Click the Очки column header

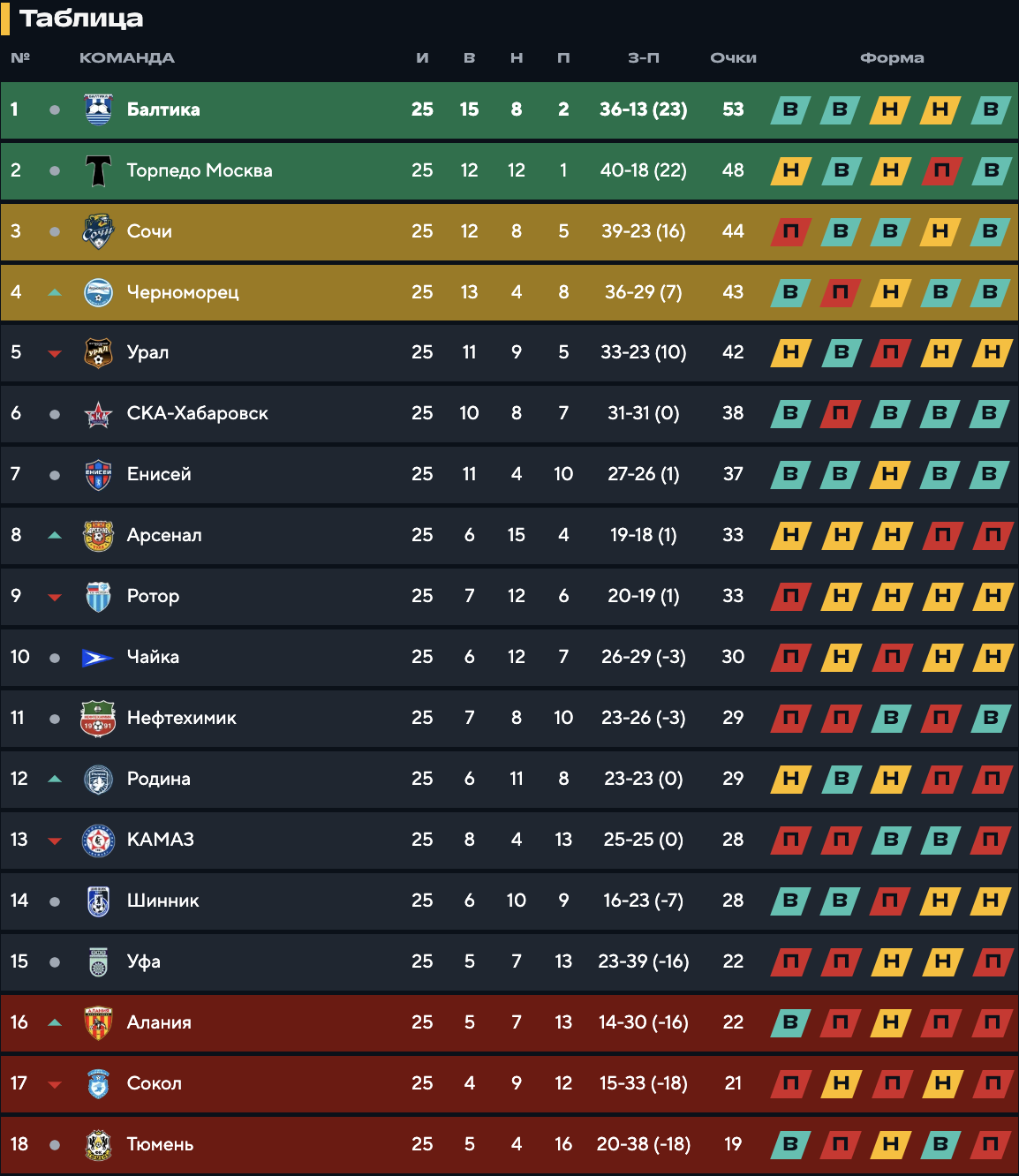coord(733,58)
